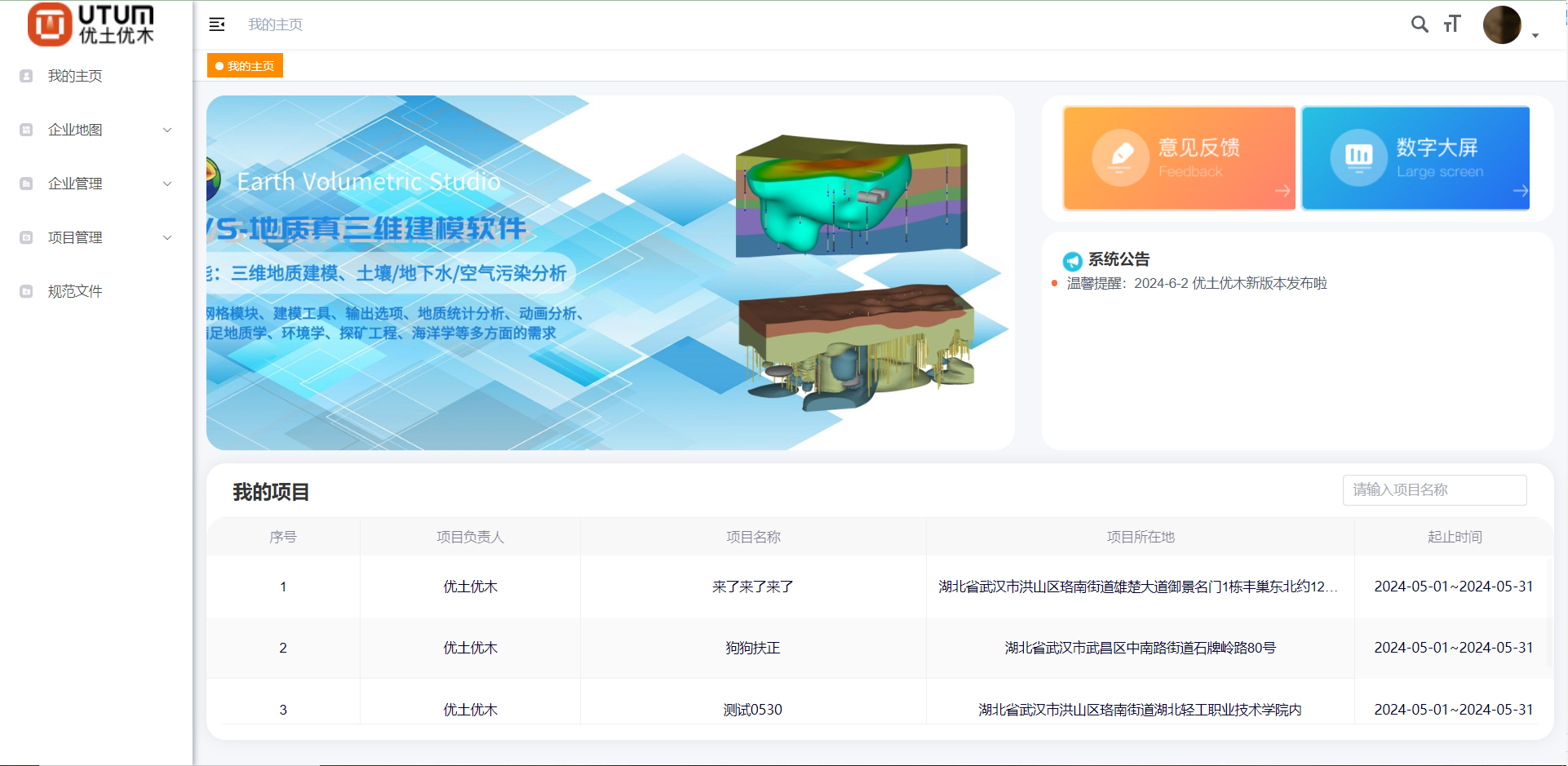
Task: Click the pencil icon on Feedback card
Action: [x=1121, y=157]
